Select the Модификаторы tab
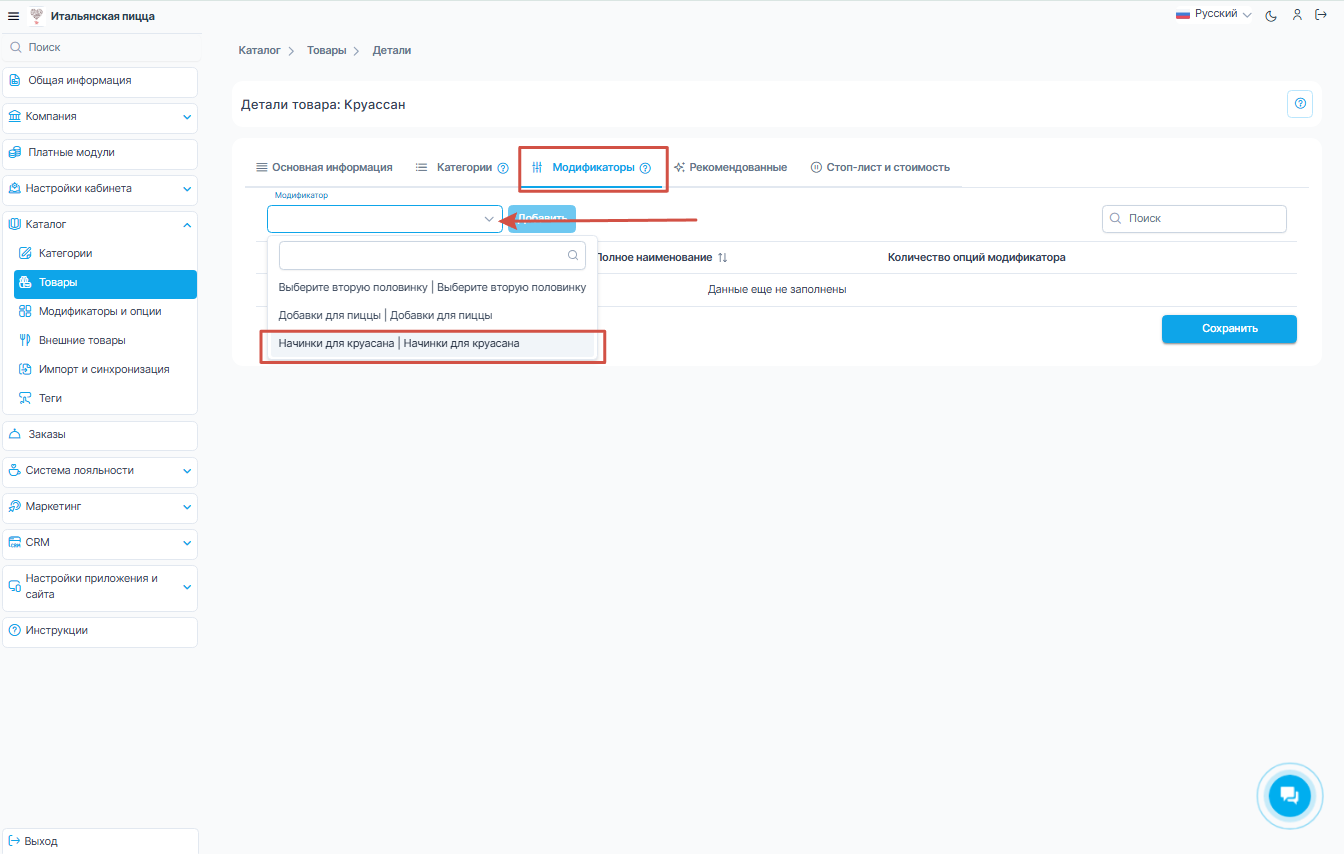The image size is (1344, 854). (592, 167)
